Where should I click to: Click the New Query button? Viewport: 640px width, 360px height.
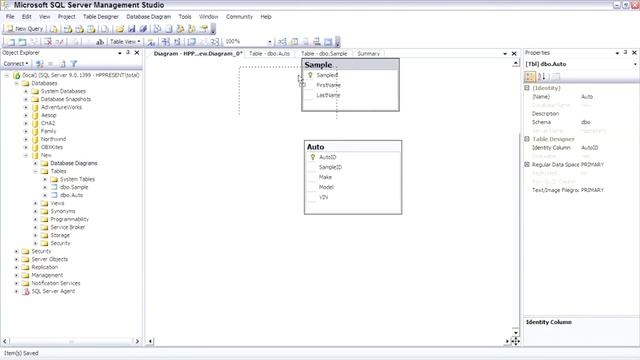pyautogui.click(x=24, y=29)
